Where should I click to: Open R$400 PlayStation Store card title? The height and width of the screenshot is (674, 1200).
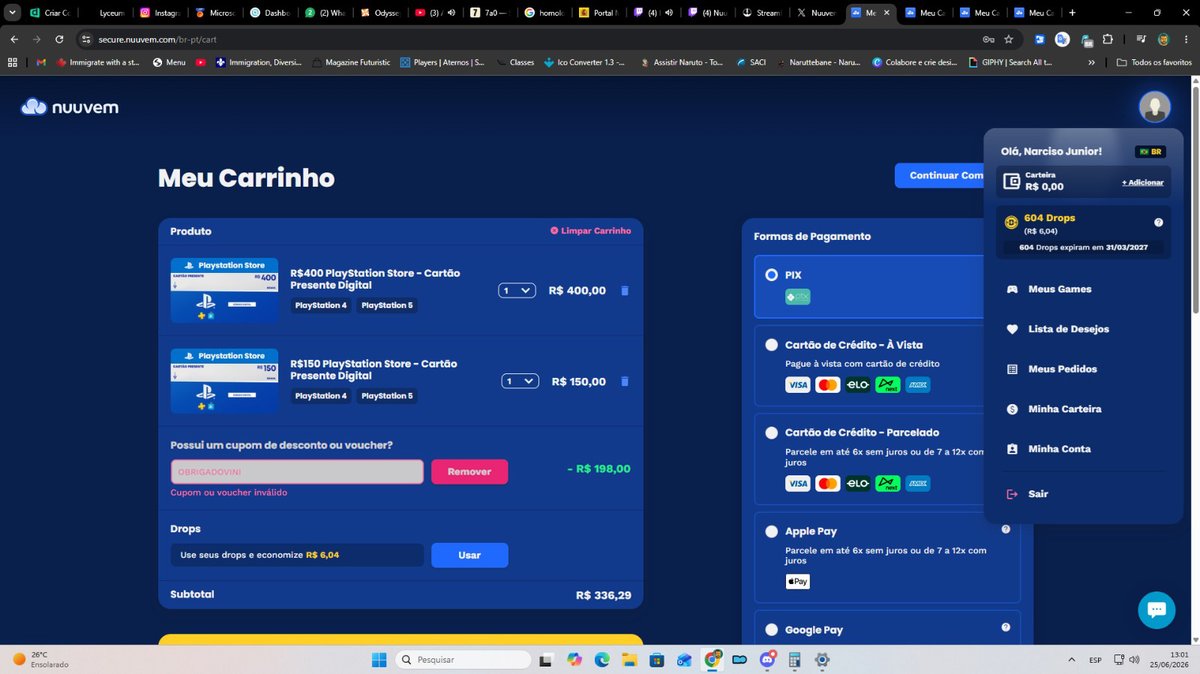coord(375,279)
